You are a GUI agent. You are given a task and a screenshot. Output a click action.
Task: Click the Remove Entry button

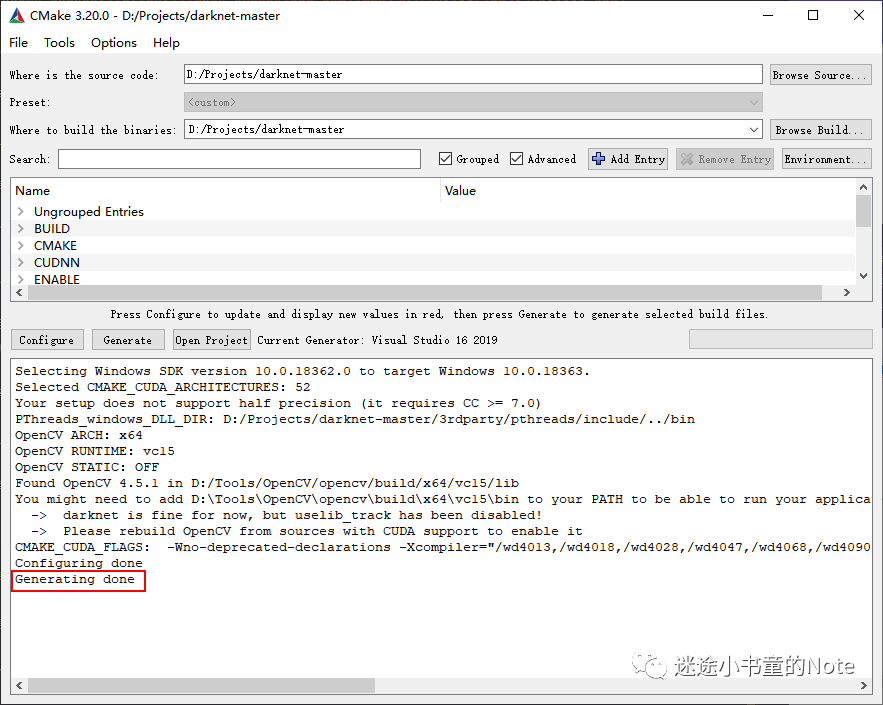725,159
